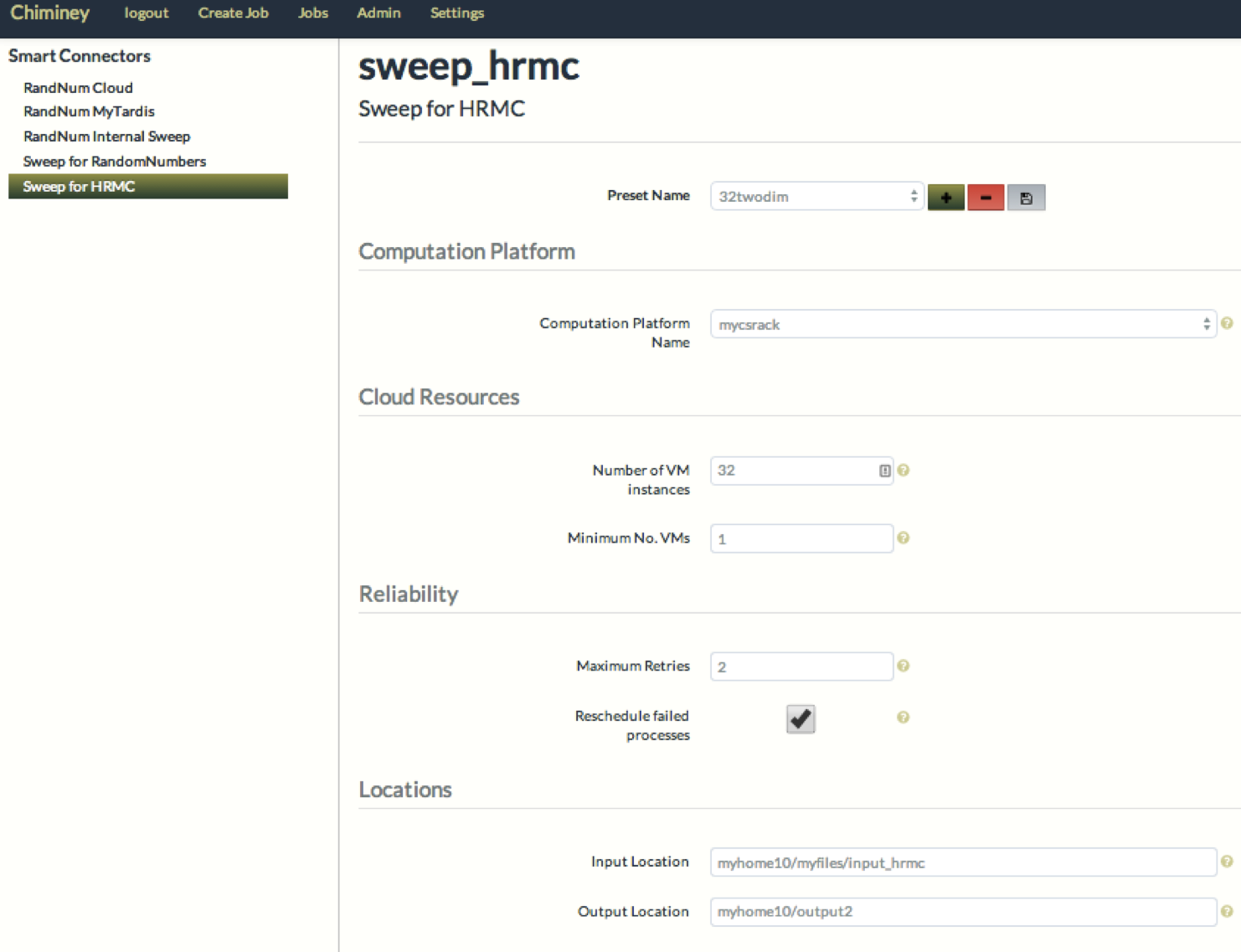Click help icon beside Computation Platform Name

1227,323
